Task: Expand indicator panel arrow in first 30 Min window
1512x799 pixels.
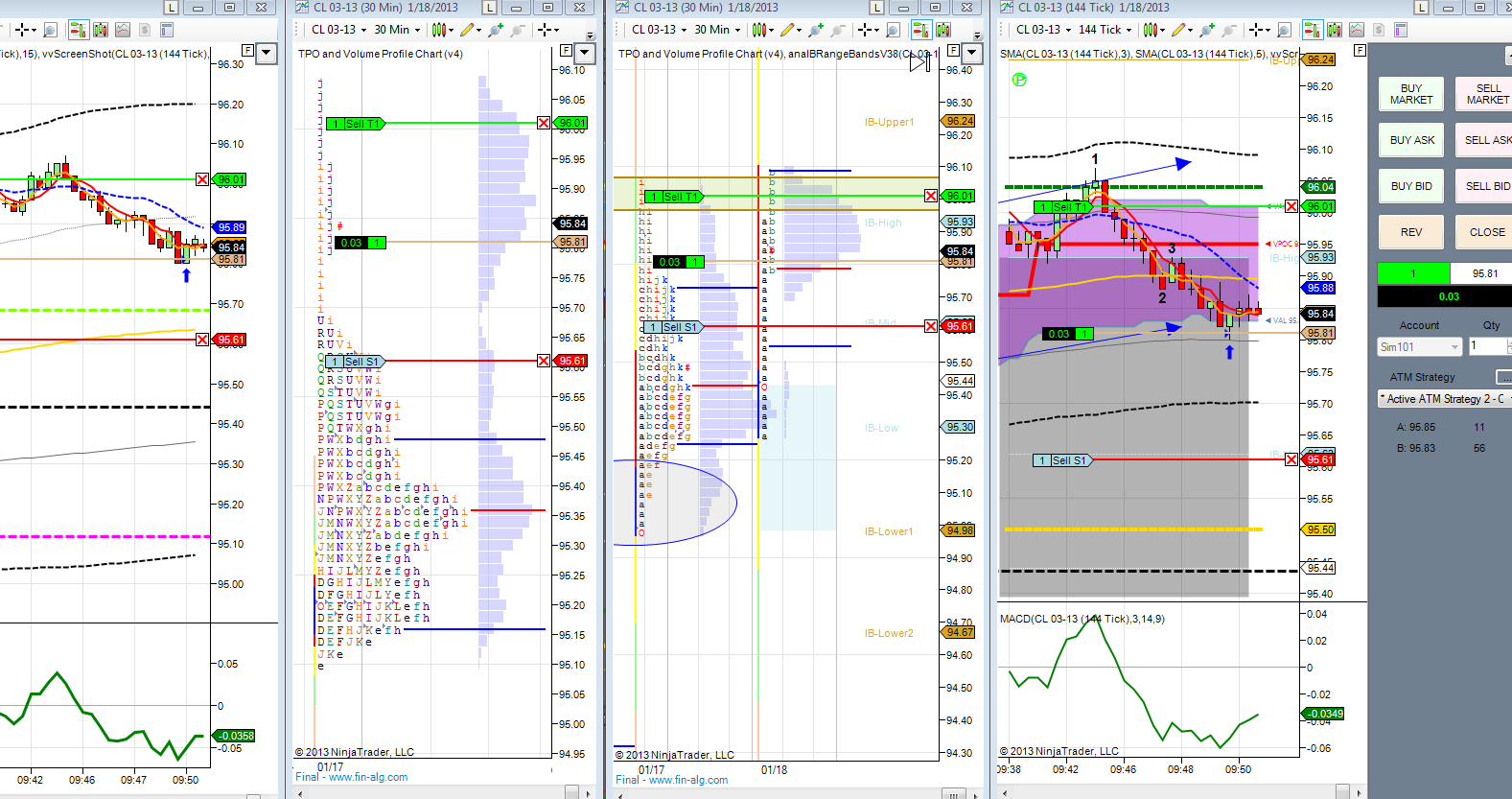Action: coord(587,54)
